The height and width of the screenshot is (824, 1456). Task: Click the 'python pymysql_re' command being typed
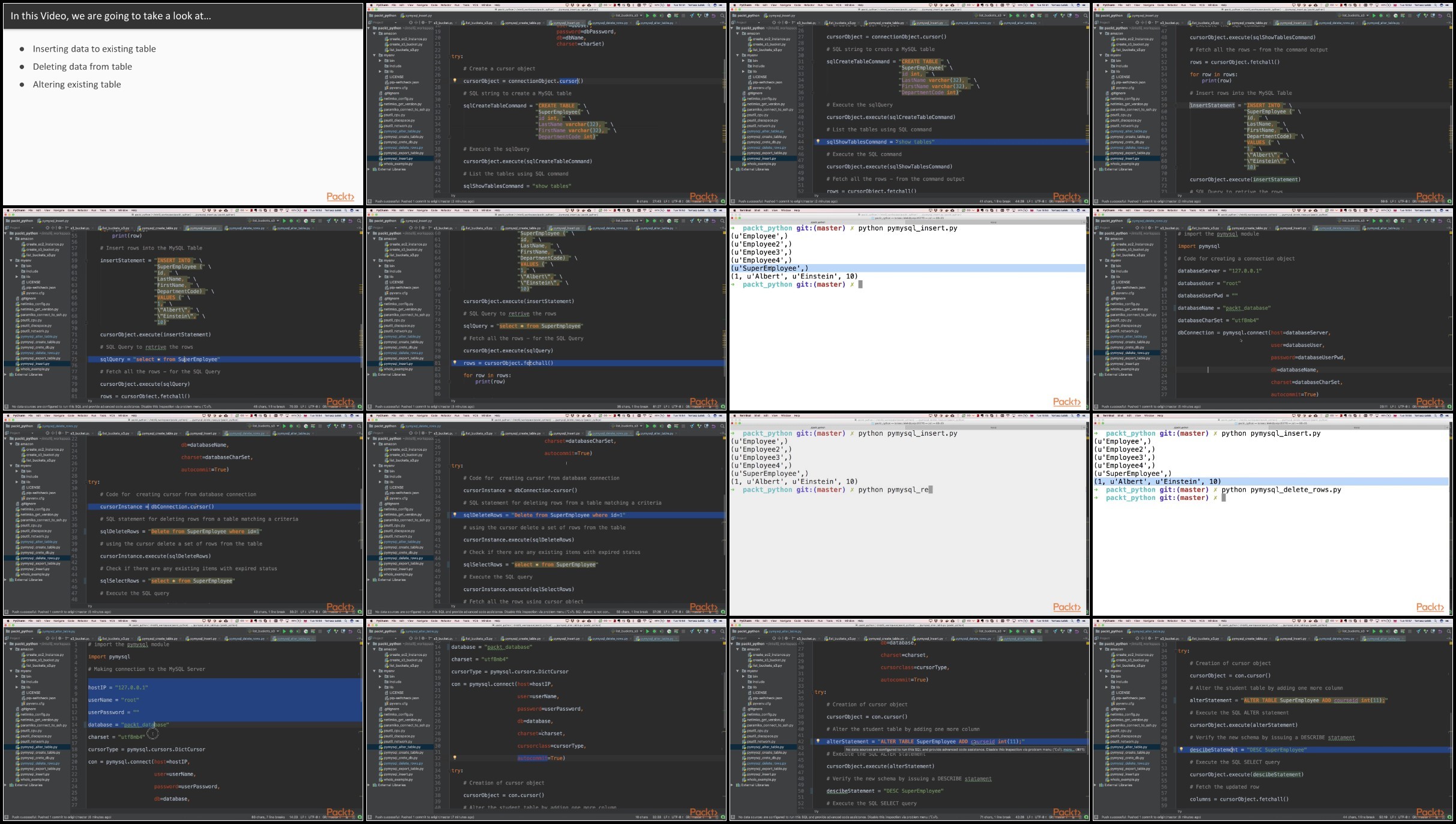pos(894,490)
